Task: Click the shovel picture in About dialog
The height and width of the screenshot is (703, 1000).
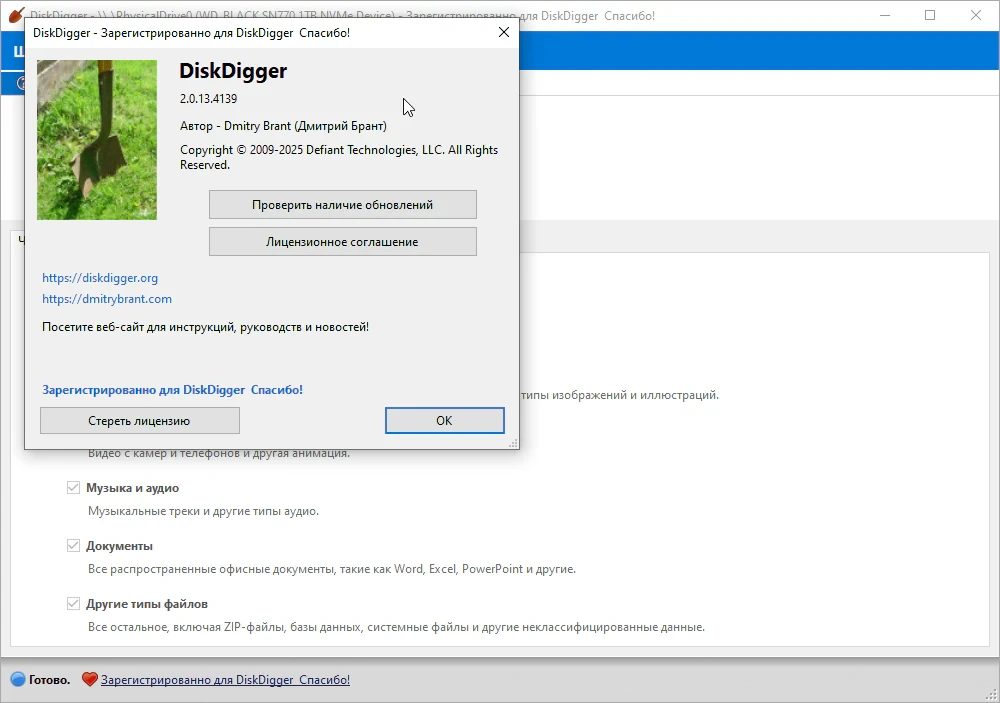Action: (x=97, y=140)
